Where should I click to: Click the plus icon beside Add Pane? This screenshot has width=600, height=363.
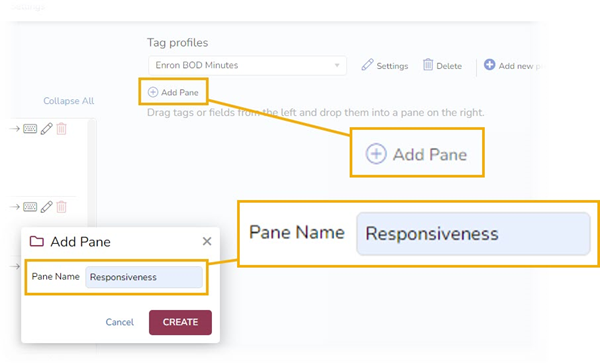(153, 92)
